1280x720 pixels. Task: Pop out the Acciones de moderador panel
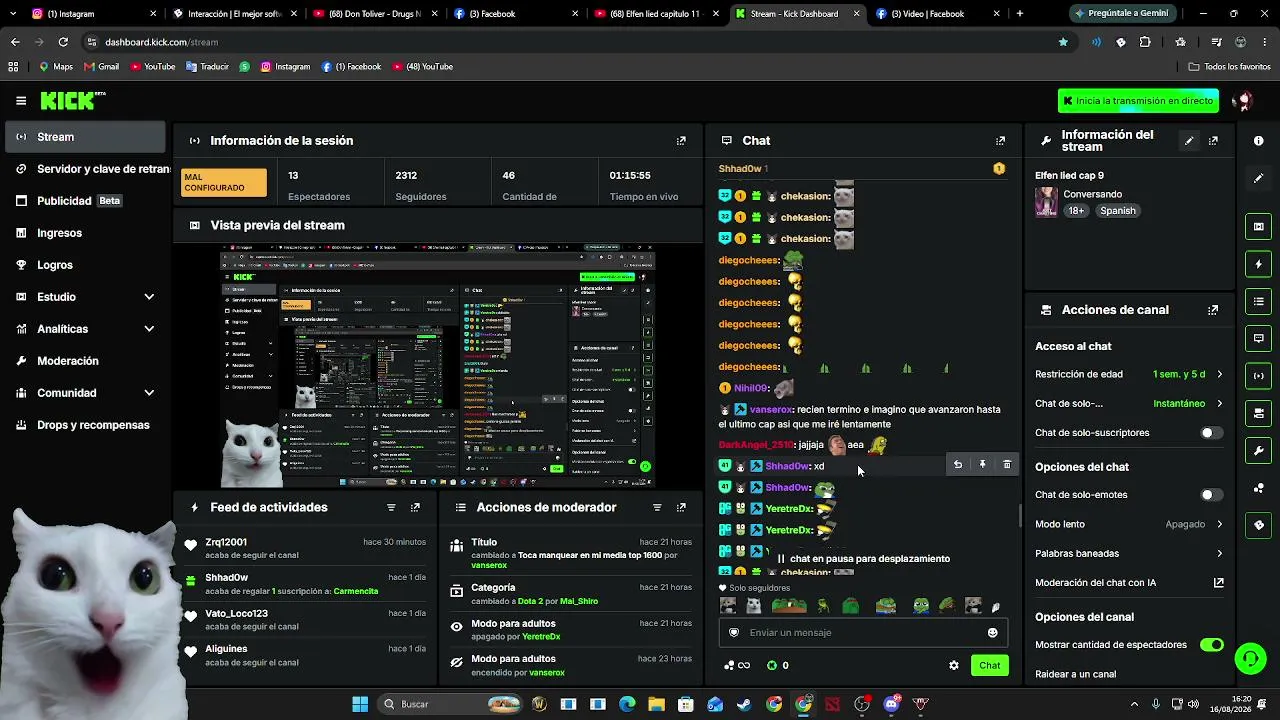point(681,508)
